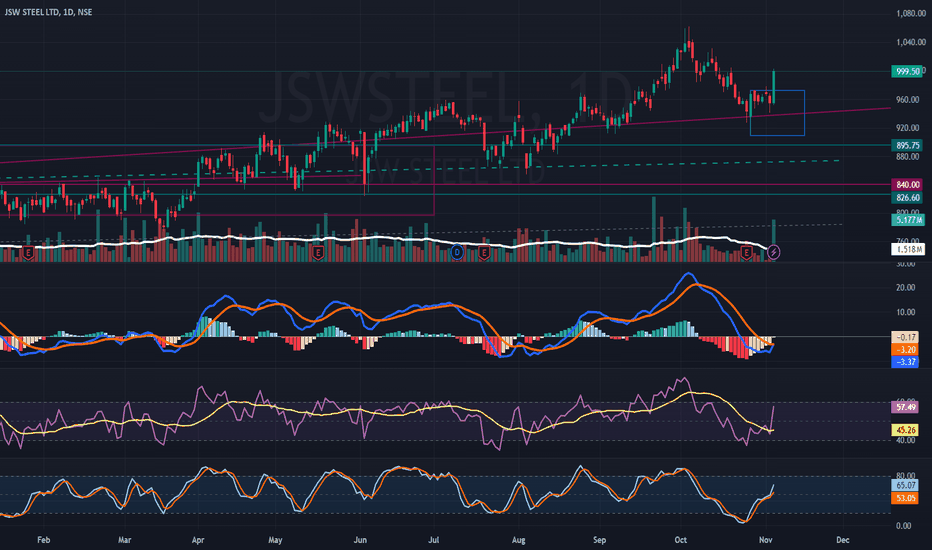This screenshot has height=550, width=932.
Task: Click the May label on time axis
Action: click(x=275, y=540)
